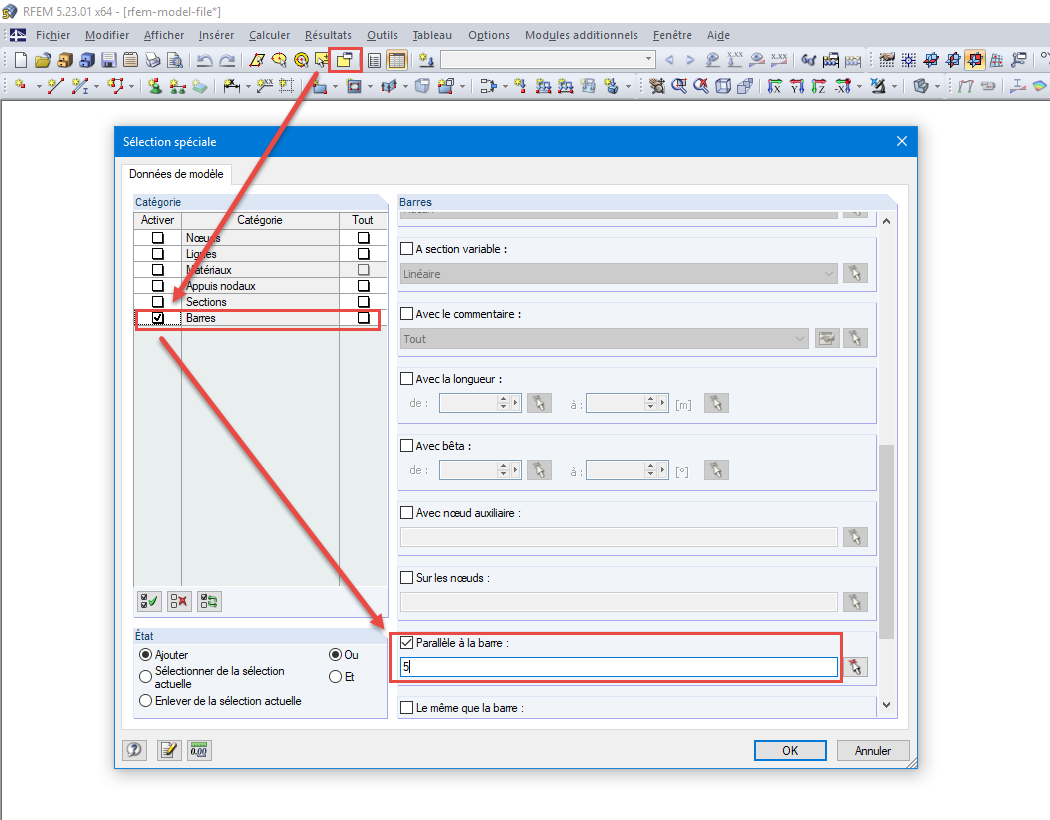Close the Sélection spéciale dialog

[x=901, y=141]
